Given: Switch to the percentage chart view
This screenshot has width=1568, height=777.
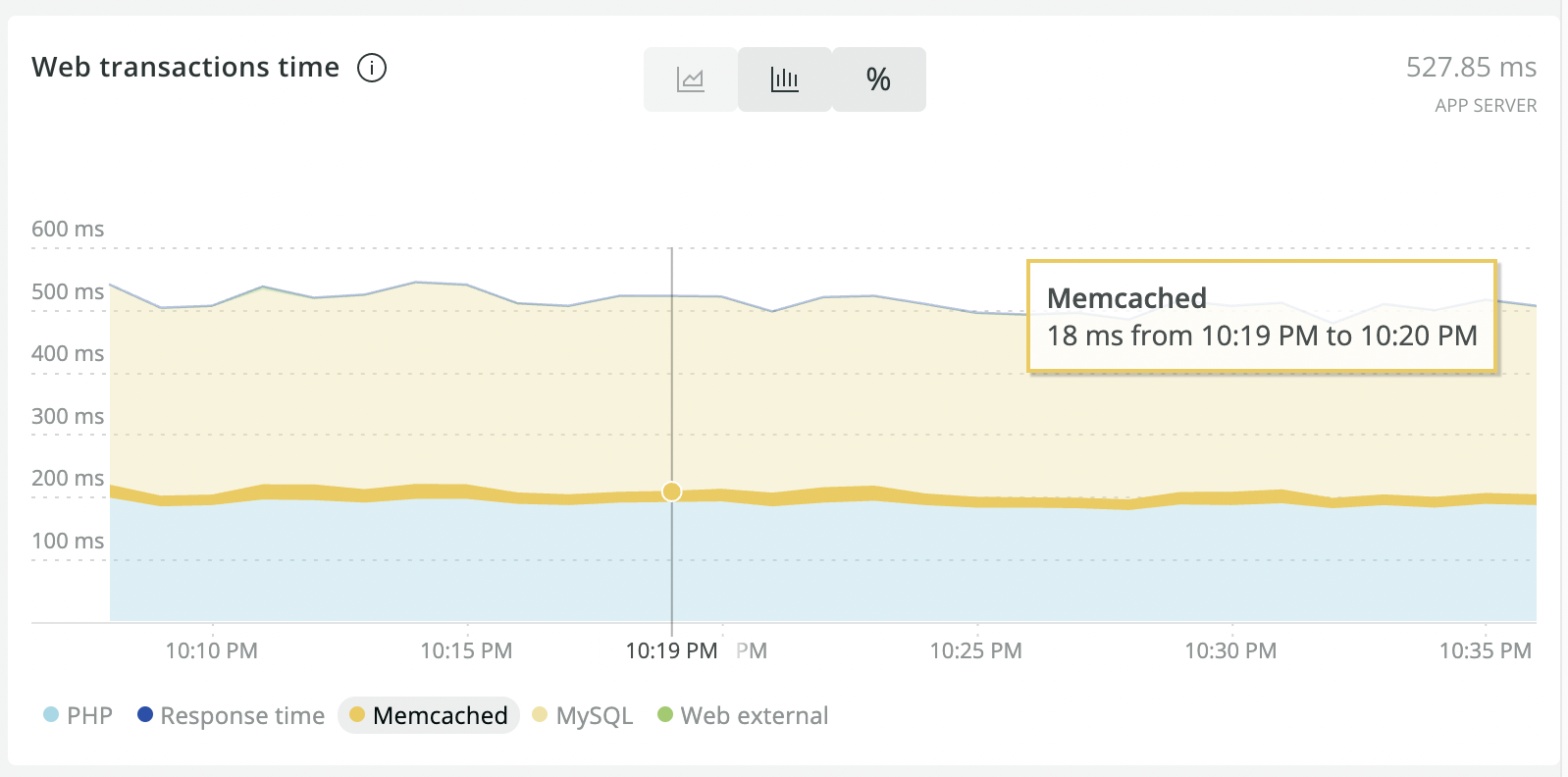Looking at the screenshot, I should coord(878,79).
